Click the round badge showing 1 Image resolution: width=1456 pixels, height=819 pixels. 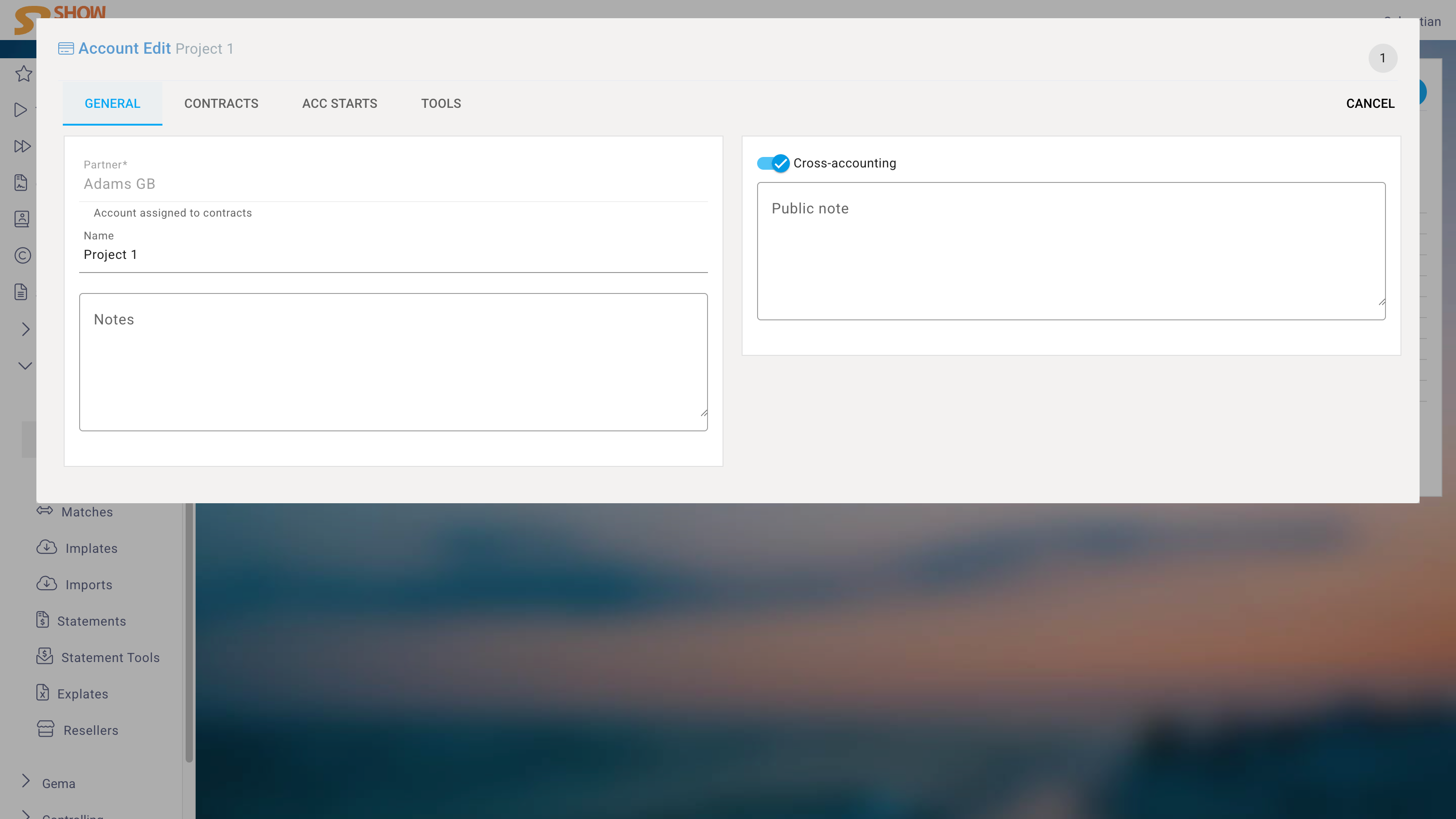coord(1382,58)
